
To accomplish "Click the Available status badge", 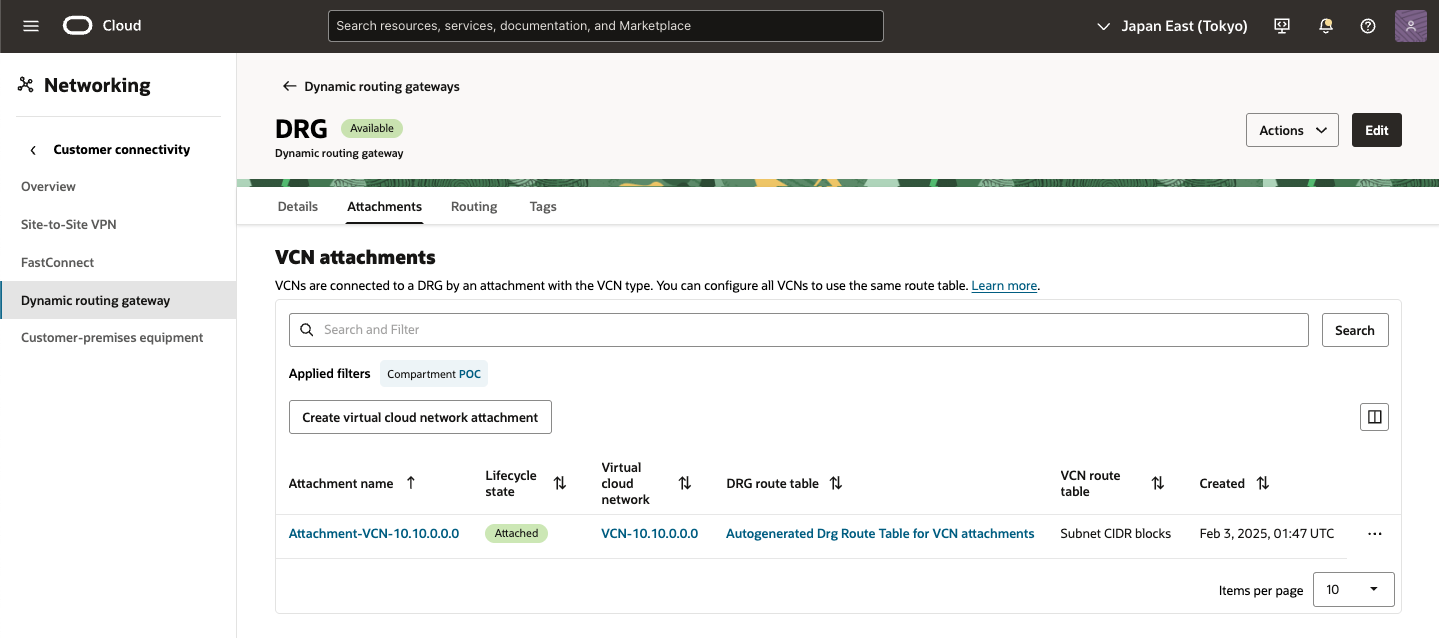I will [x=372, y=129].
